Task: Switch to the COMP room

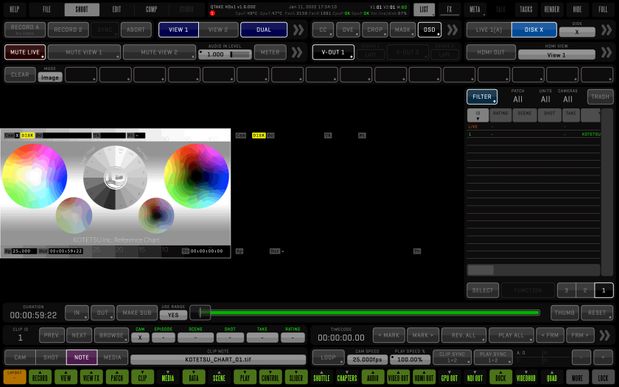Action: coord(151,9)
